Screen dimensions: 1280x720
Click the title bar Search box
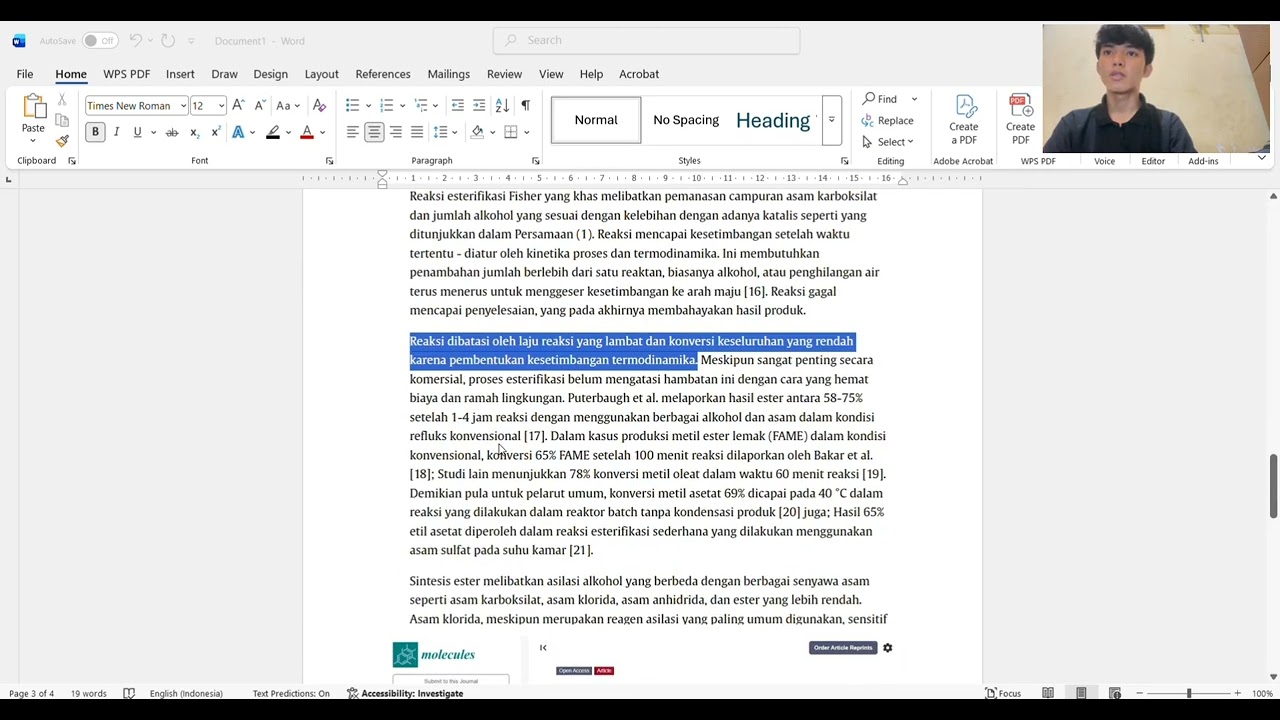coord(646,40)
